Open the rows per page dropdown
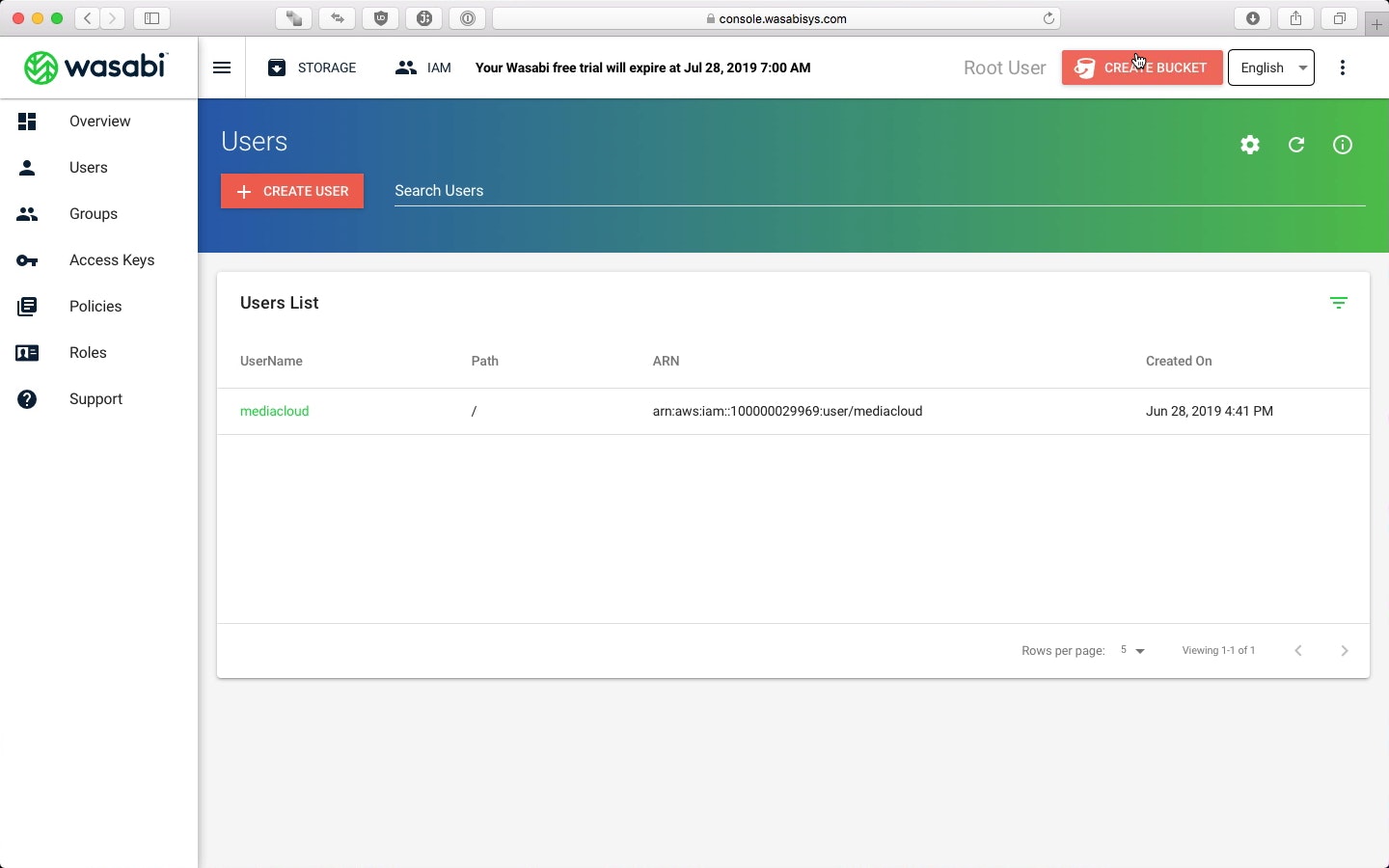Image resolution: width=1389 pixels, height=868 pixels. (1132, 651)
